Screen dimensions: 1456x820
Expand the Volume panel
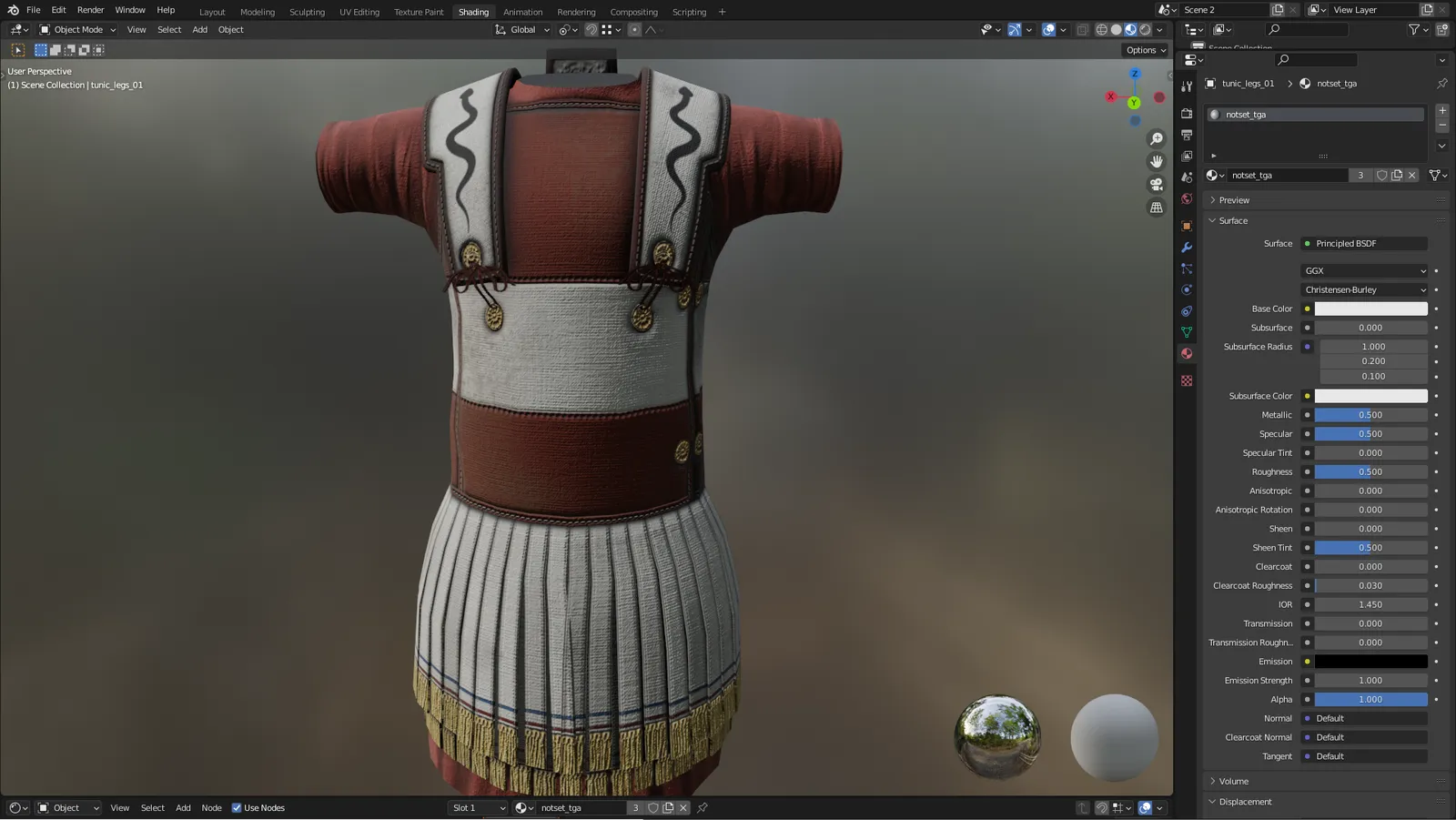1233,782
